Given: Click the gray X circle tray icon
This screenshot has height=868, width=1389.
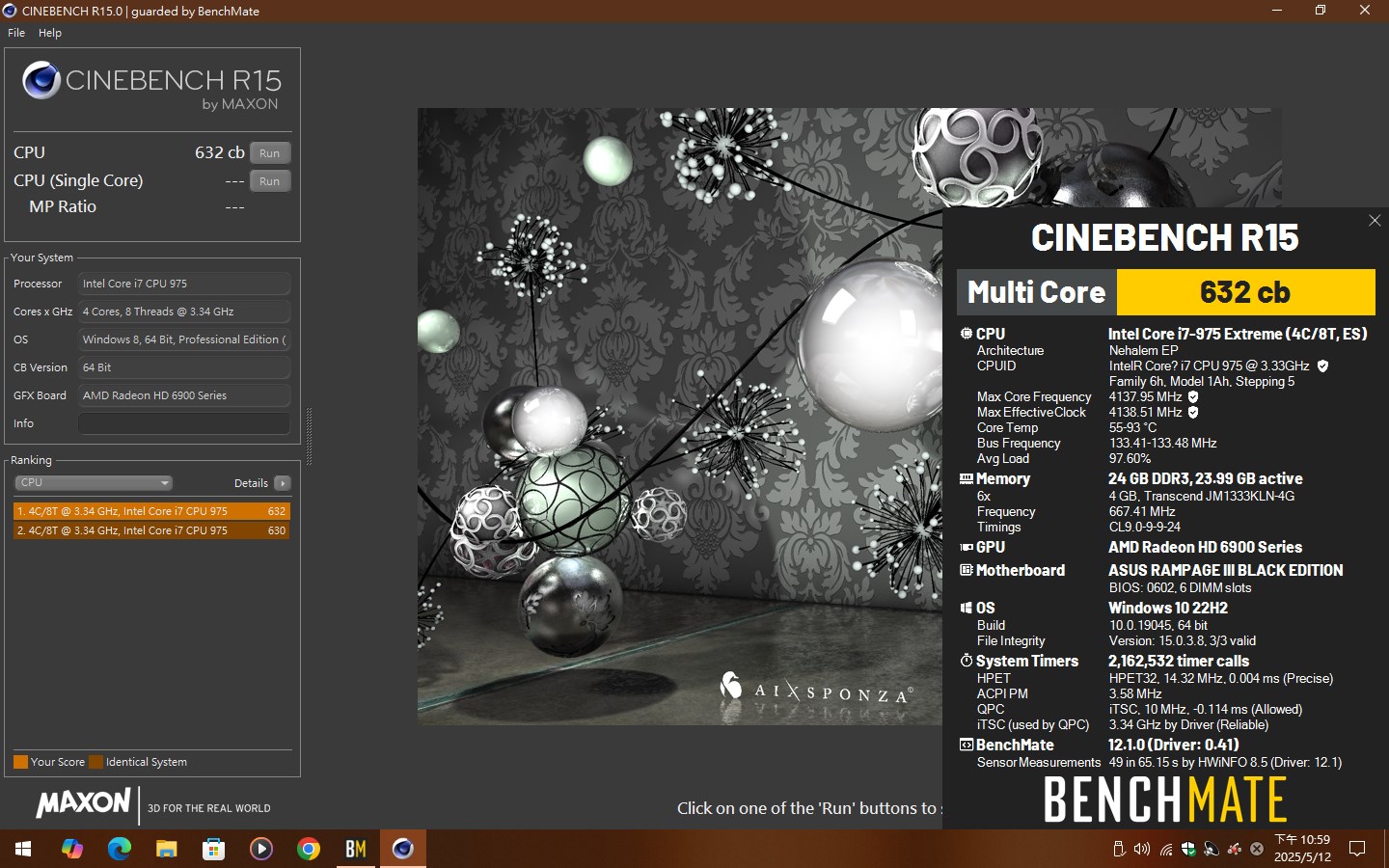Looking at the screenshot, I should tap(1257, 849).
